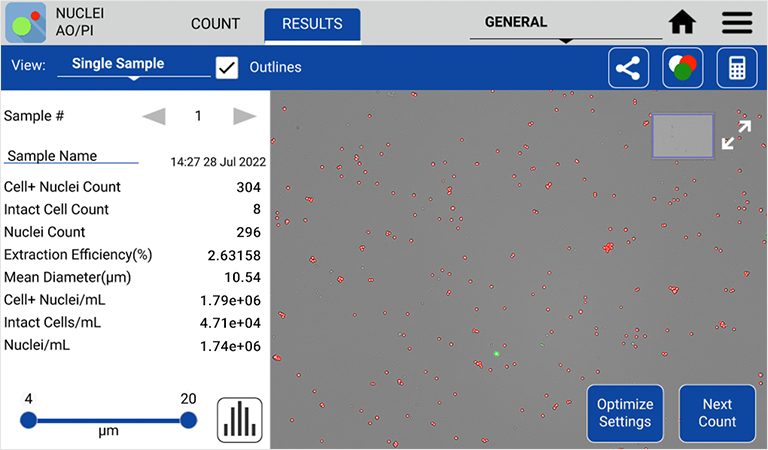Click the Nuclei AO/PI app icon

click(x=26, y=22)
